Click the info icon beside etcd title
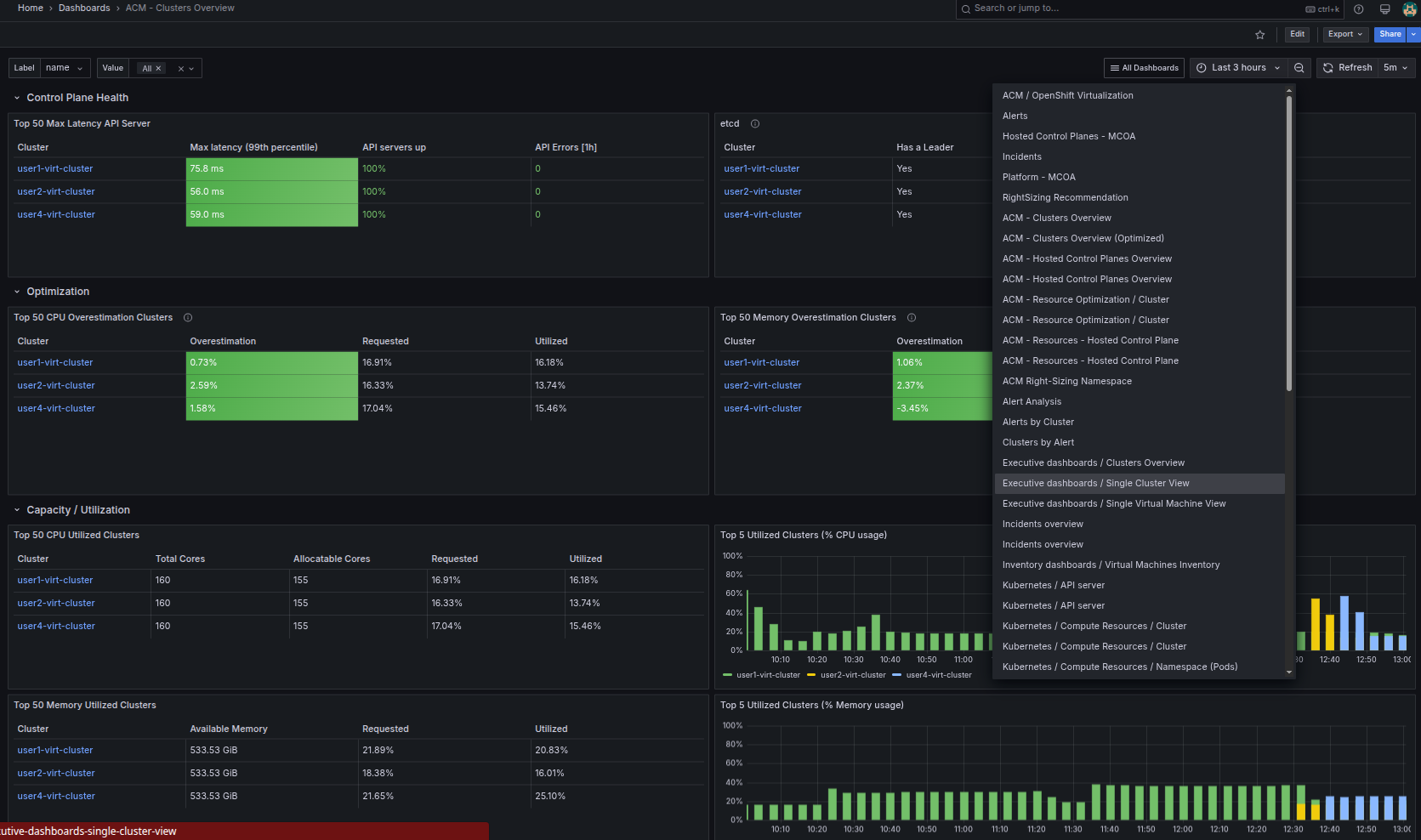This screenshot has width=1421, height=840. (755, 124)
